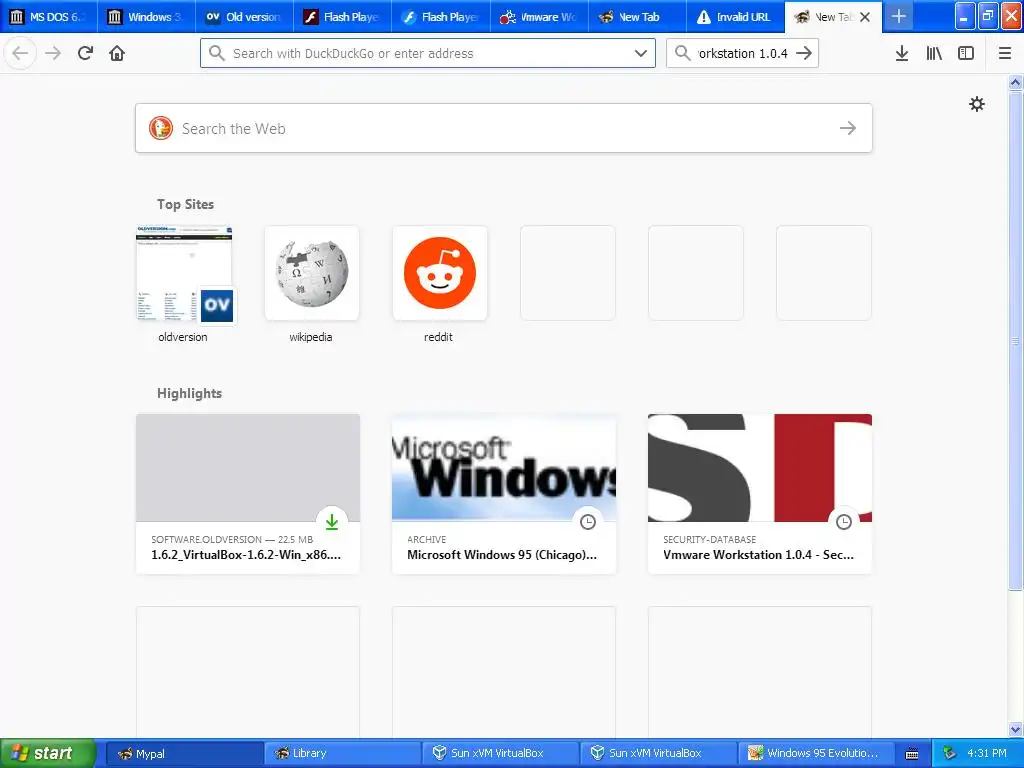Screen dimensions: 1024x768
Task: Click the Search the Web field
Action: click(x=504, y=128)
